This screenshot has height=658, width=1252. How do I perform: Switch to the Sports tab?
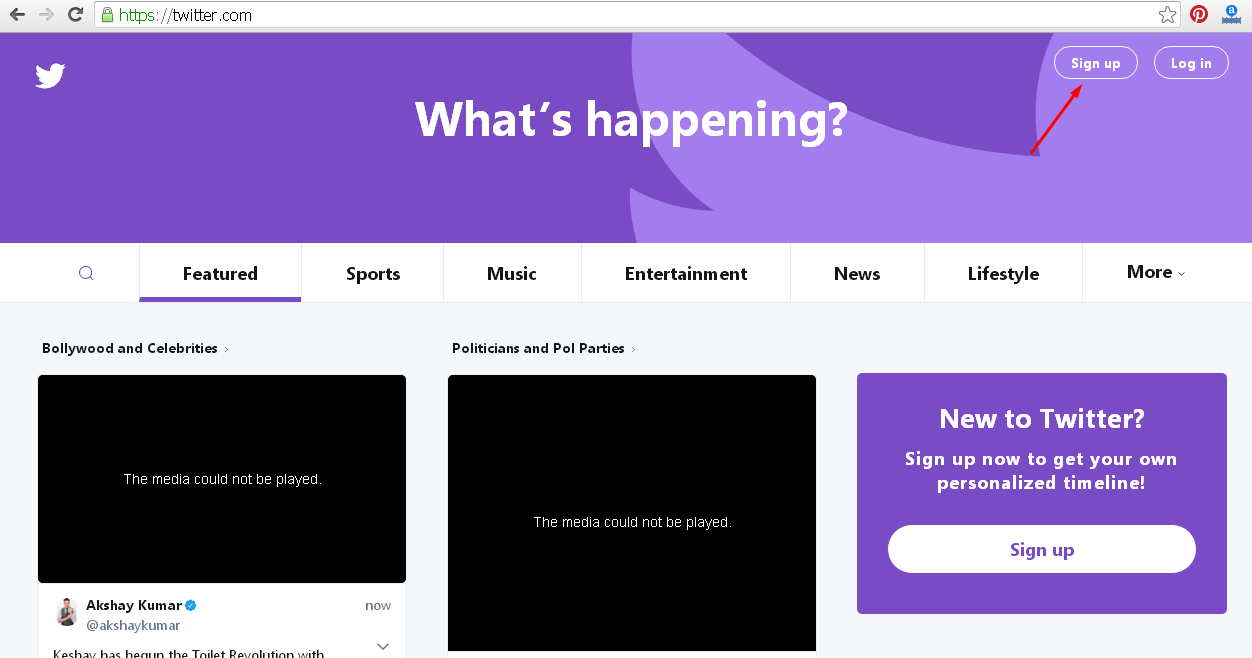click(x=373, y=273)
